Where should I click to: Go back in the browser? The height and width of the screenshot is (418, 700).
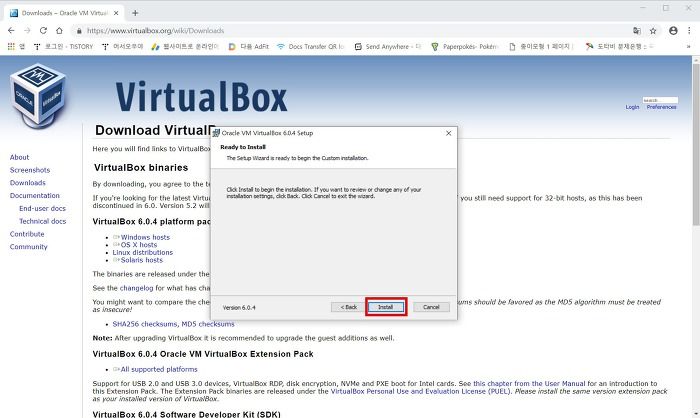[11, 30]
